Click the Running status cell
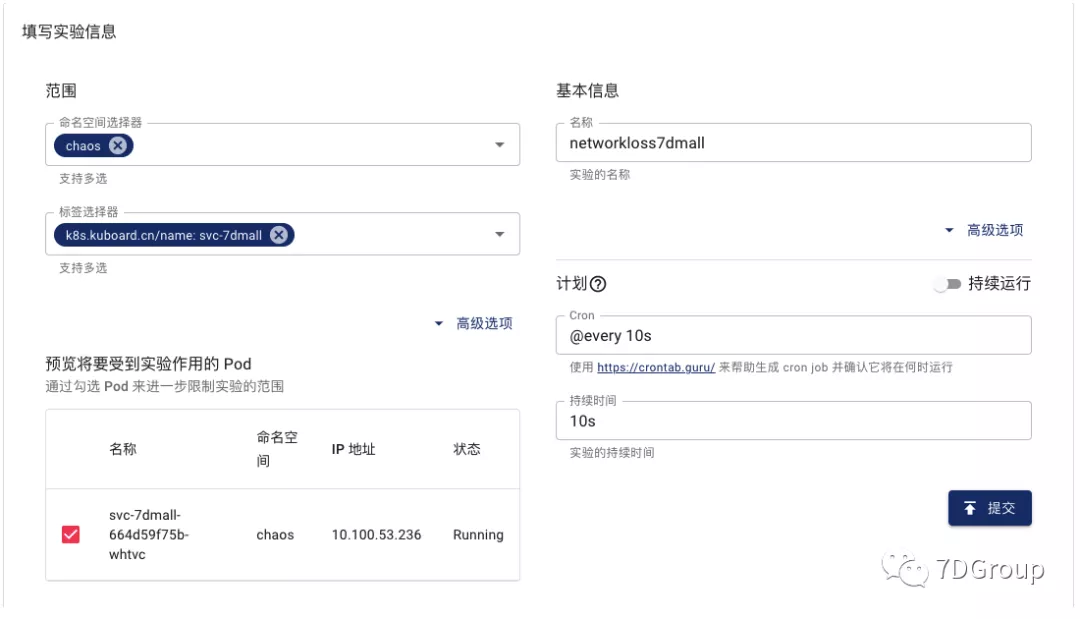Viewport: 1080px width, 619px height. point(478,534)
